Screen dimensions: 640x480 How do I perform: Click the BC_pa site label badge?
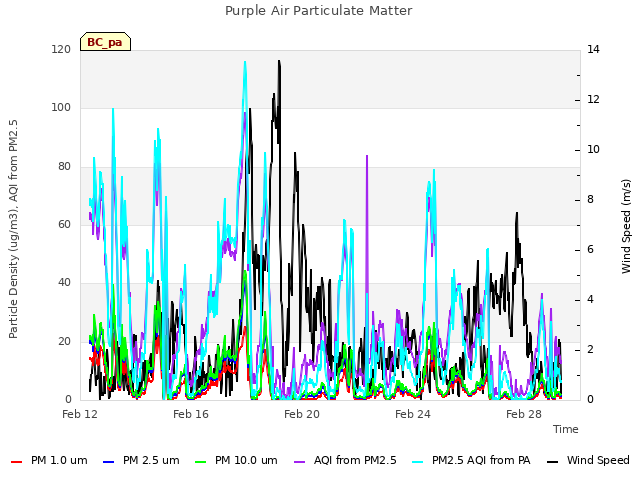[105, 42]
